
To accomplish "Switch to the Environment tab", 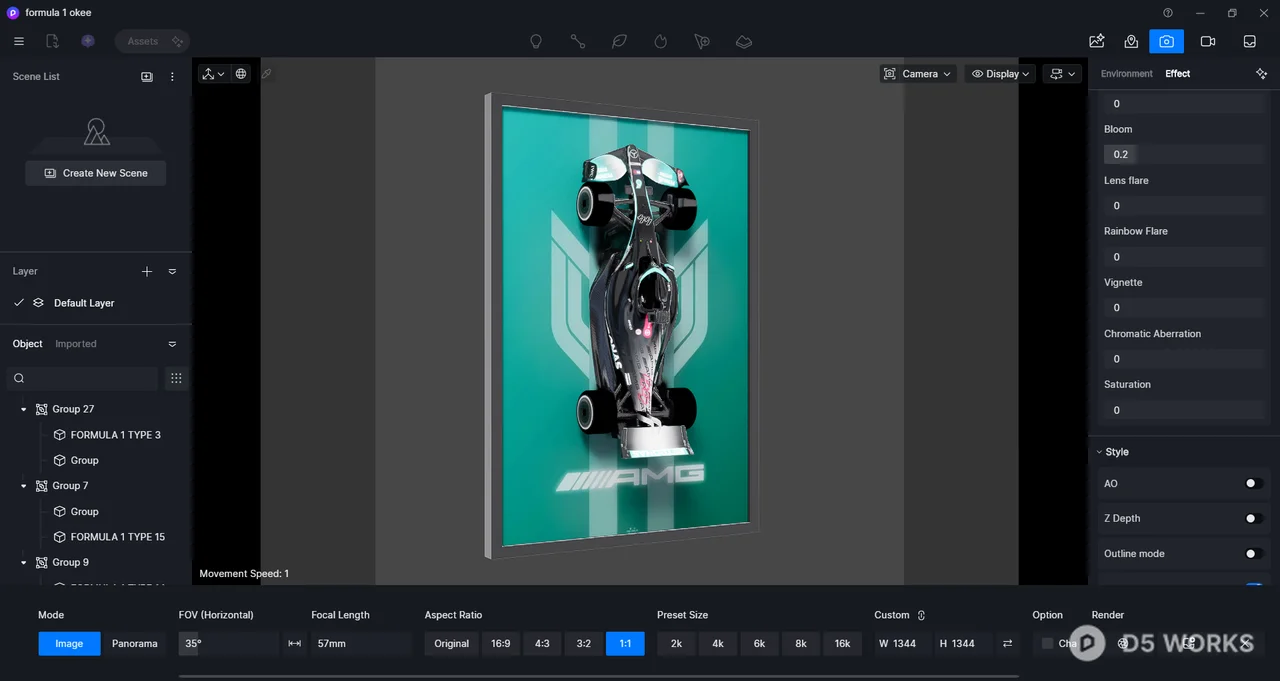I will pyautogui.click(x=1127, y=74).
